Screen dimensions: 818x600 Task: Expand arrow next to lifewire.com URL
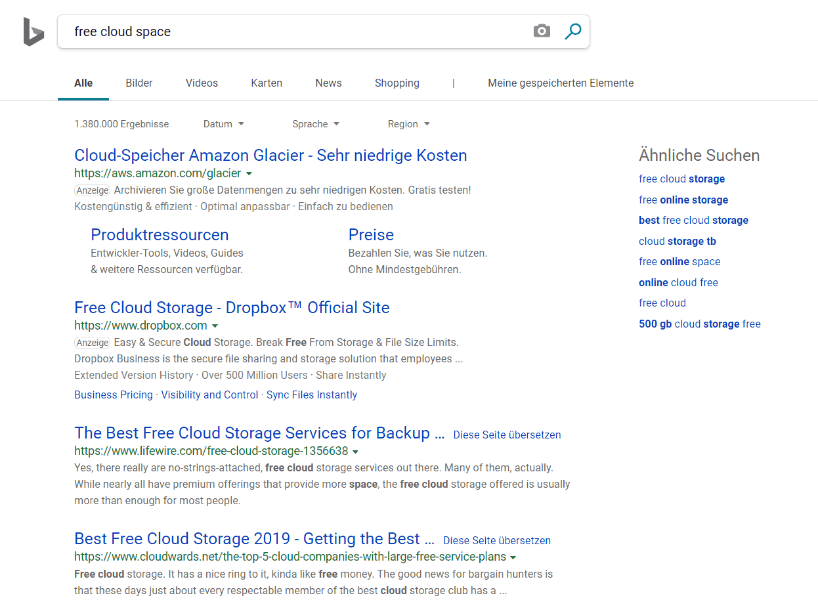(x=356, y=451)
